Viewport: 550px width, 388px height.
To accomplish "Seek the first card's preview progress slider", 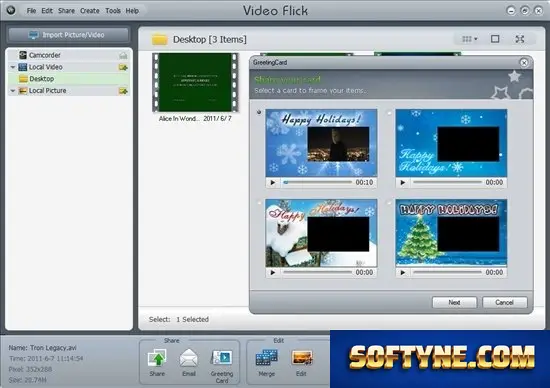I will click(x=317, y=182).
